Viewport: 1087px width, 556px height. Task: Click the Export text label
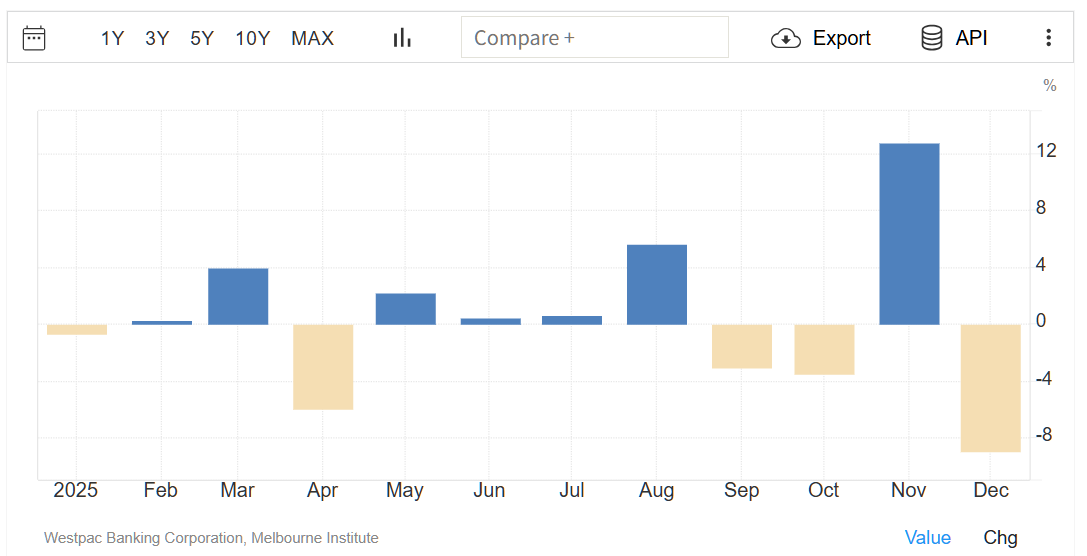click(841, 38)
